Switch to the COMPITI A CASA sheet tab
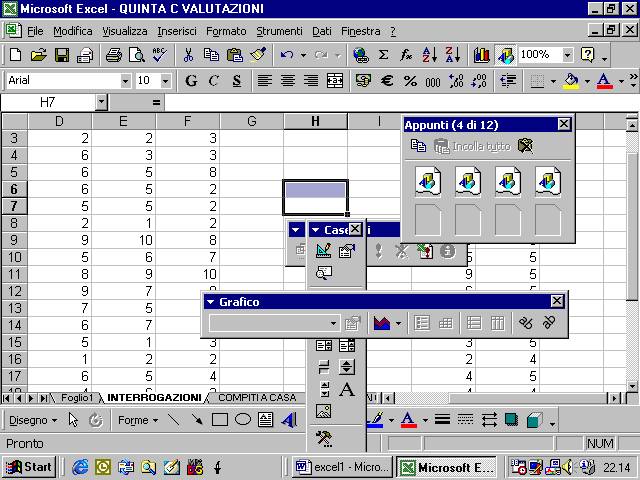The height and width of the screenshot is (480, 640). (257, 397)
